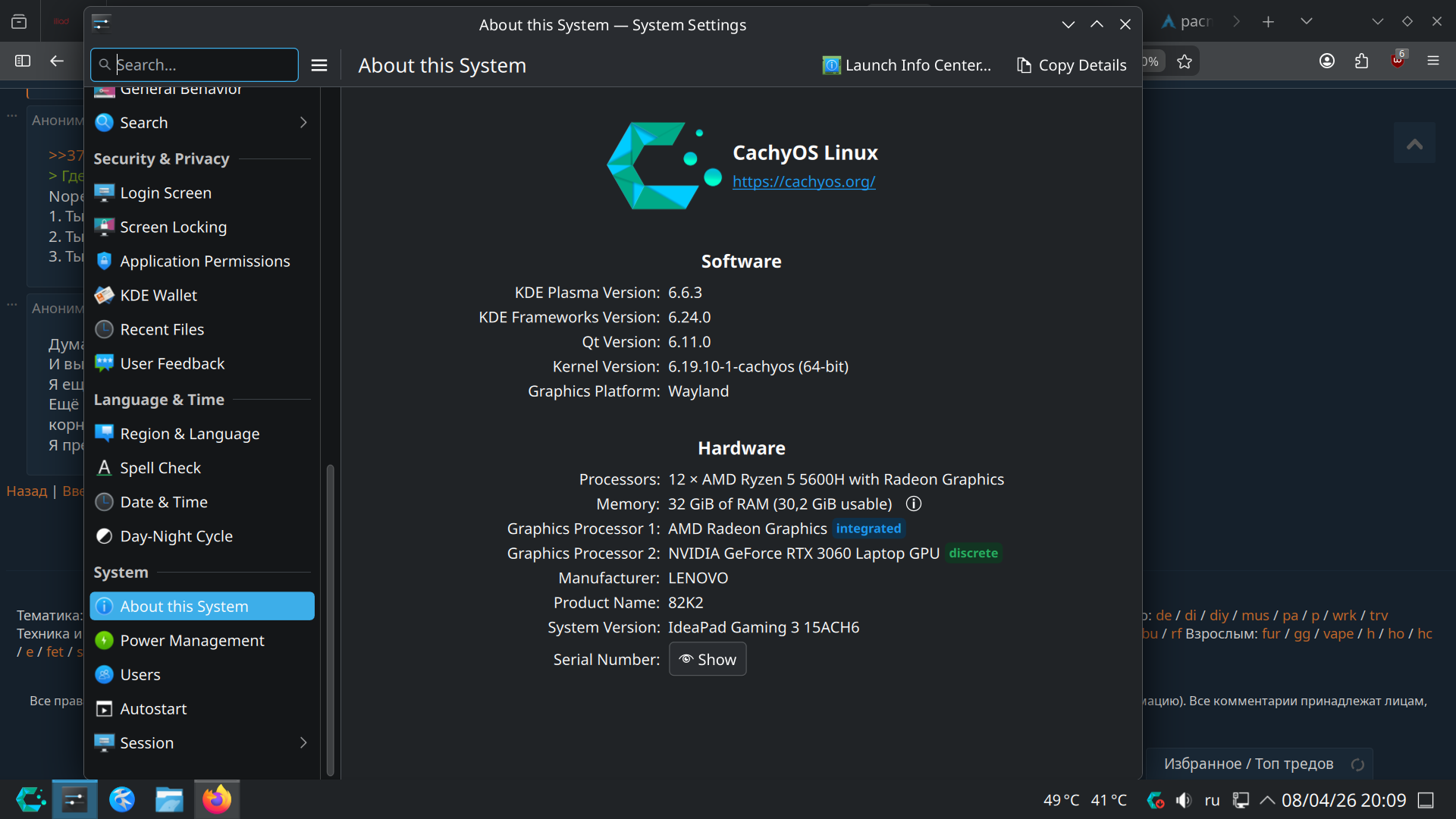This screenshot has width=1456, height=819.
Task: Toggle the Firefox sidebar panel icon
Action: pyautogui.click(x=23, y=61)
